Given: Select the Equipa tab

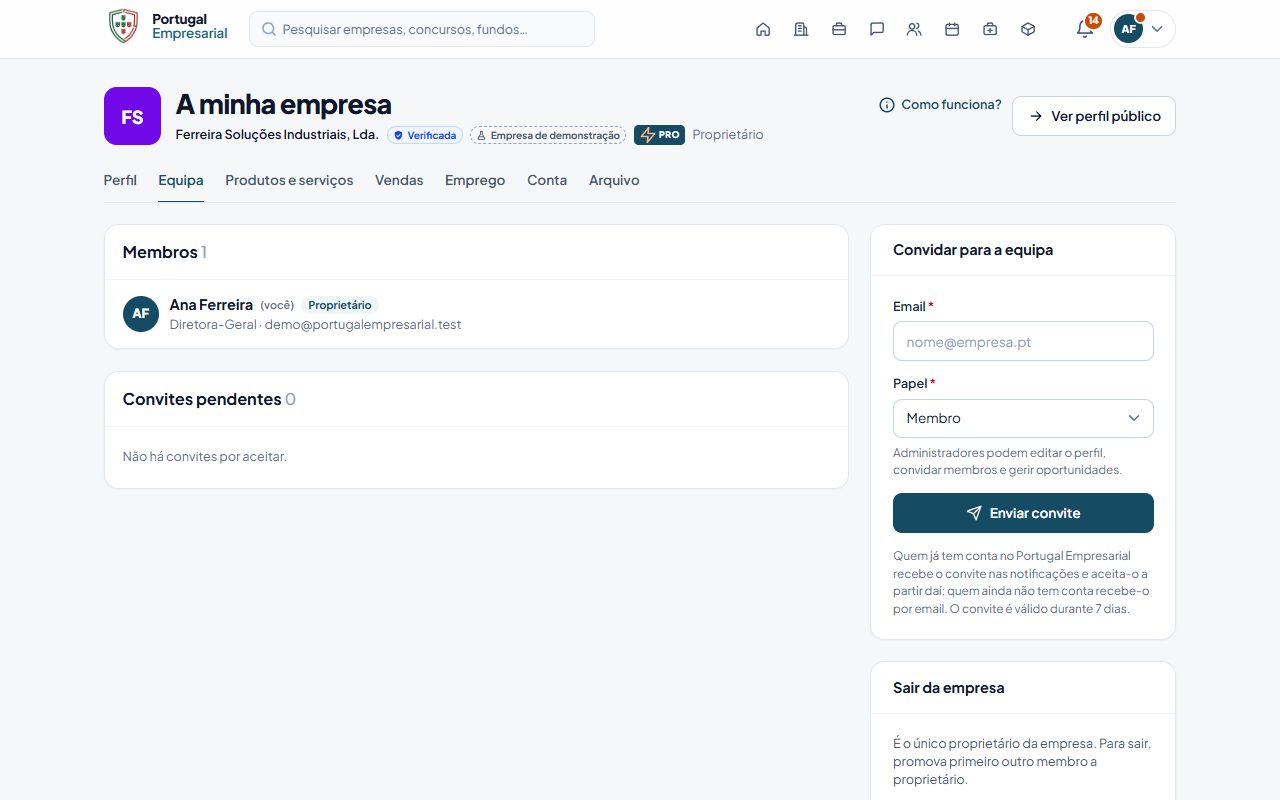Looking at the screenshot, I should pos(181,181).
